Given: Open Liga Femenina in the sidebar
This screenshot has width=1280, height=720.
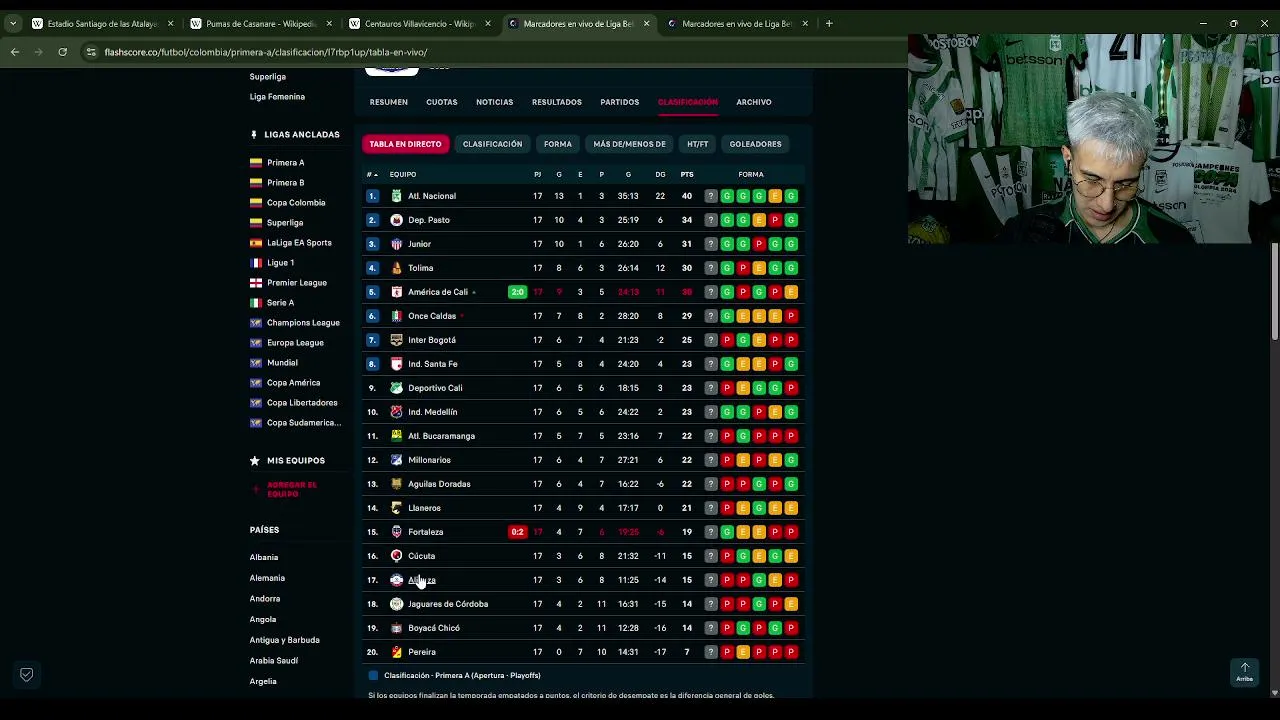Looking at the screenshot, I should (277, 97).
